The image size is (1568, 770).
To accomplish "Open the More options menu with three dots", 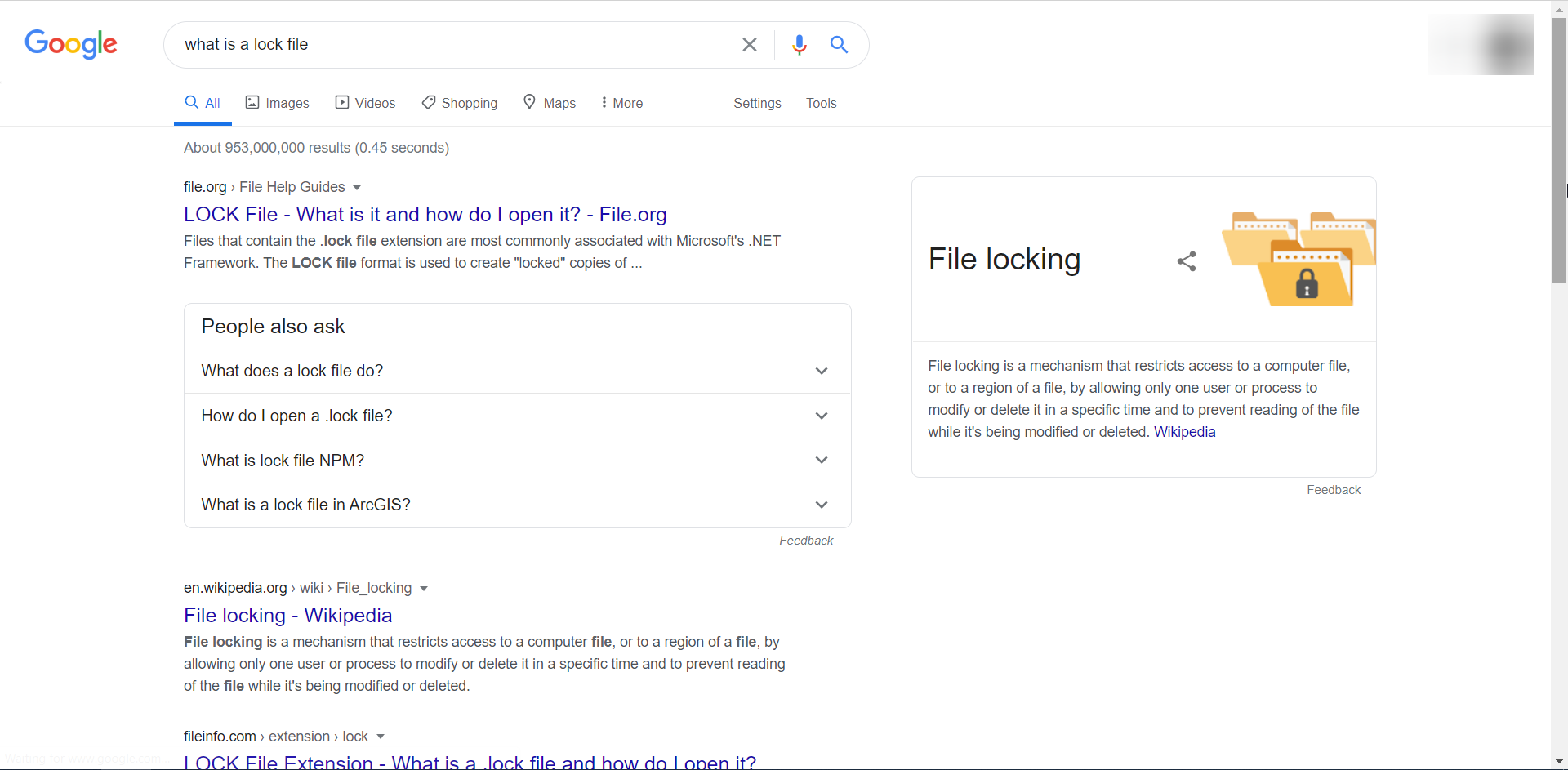I will click(x=621, y=103).
